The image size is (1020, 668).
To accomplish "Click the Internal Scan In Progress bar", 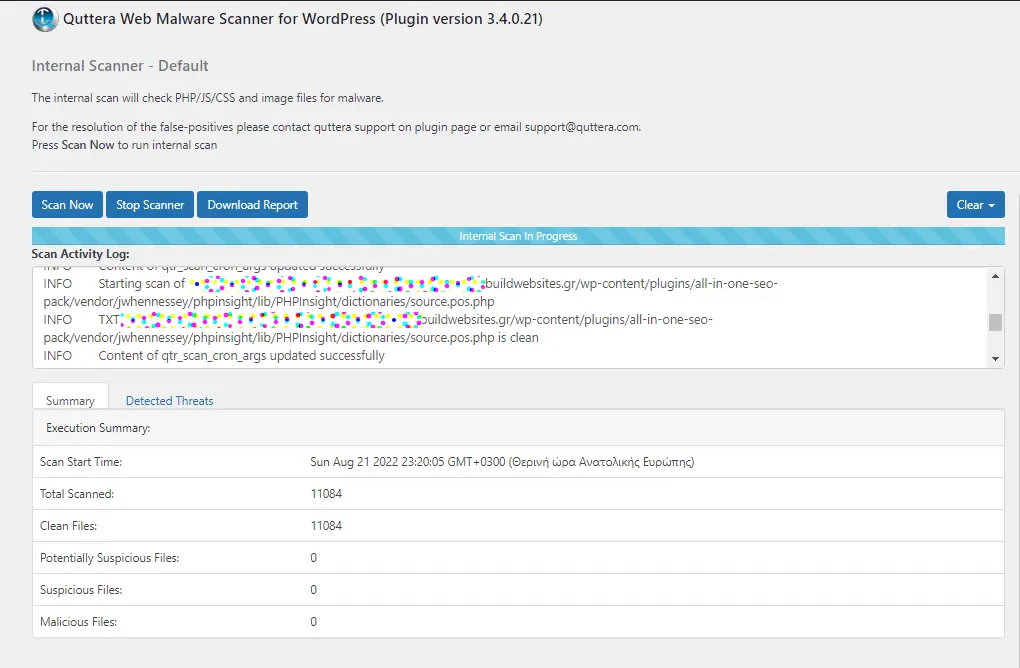I will (x=516, y=236).
